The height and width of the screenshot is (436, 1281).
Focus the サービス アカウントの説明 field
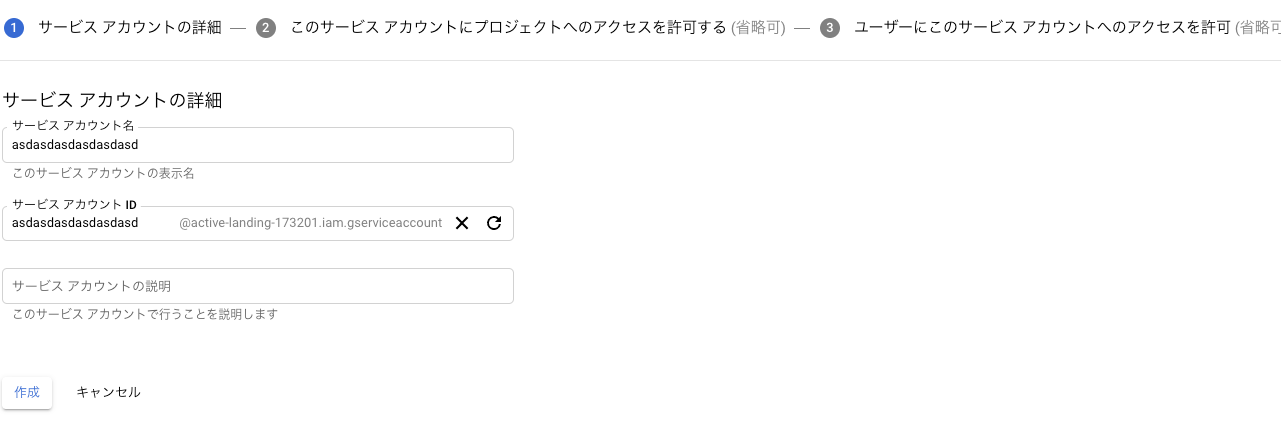[258, 286]
